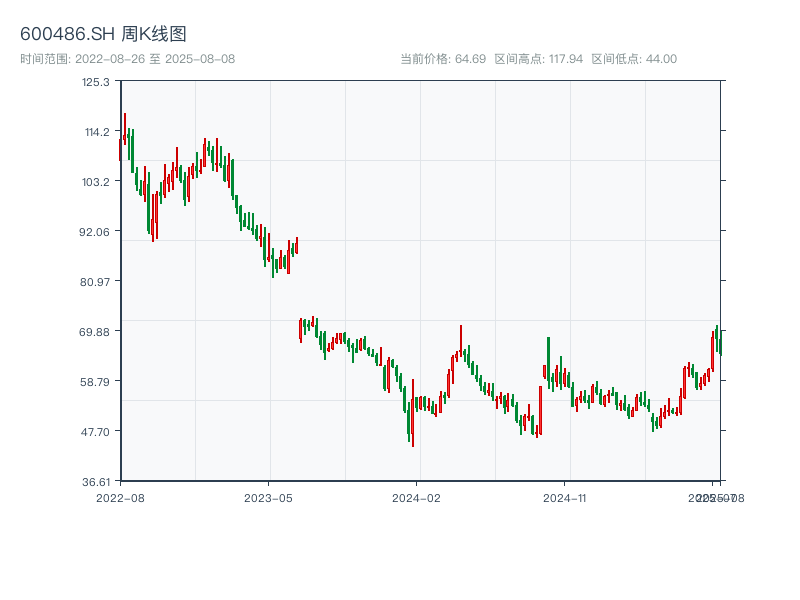Click the 36.61 y-axis price label
This screenshot has height=600, width=800.
point(96,482)
